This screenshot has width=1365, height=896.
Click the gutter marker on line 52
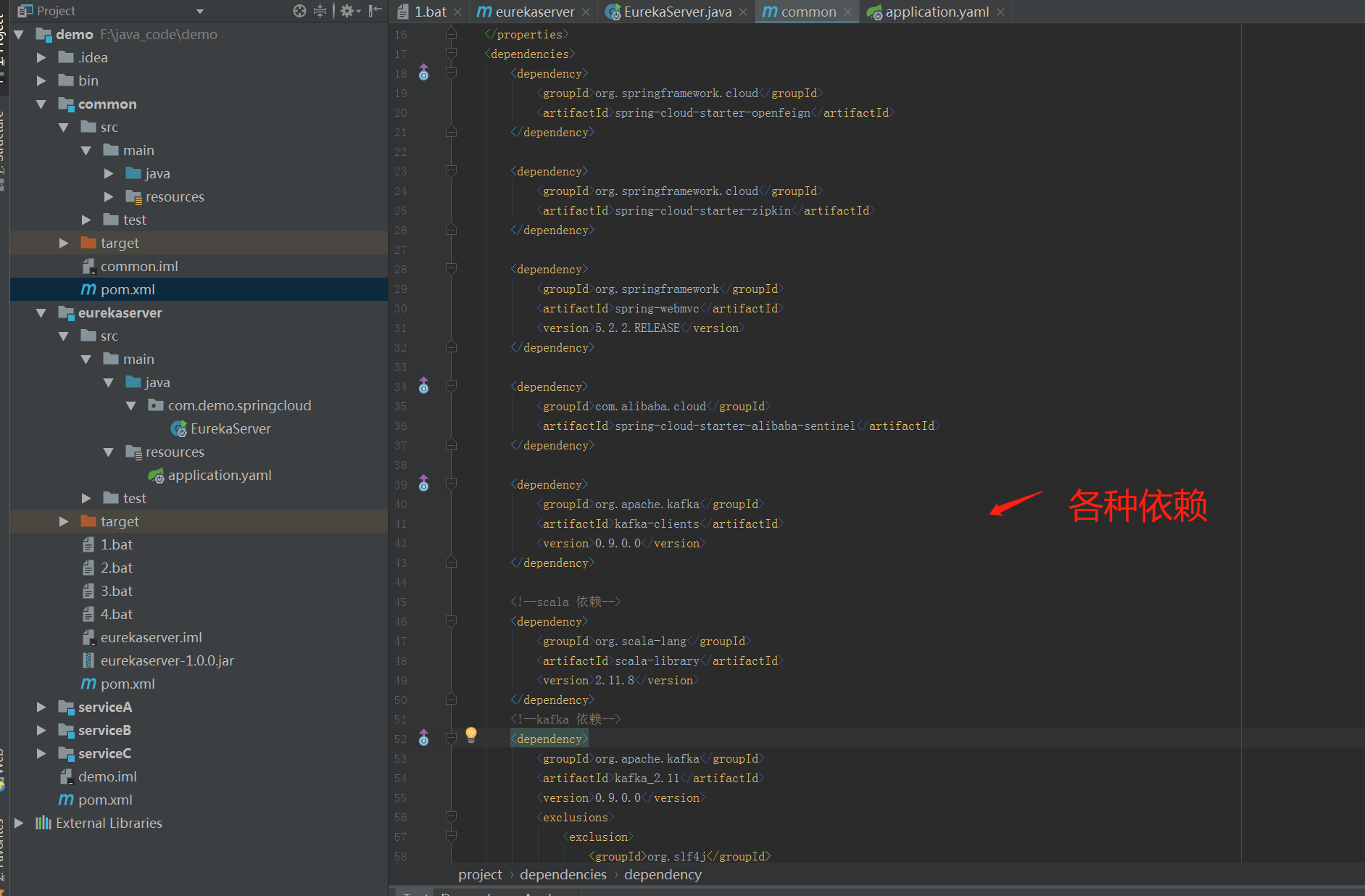(x=424, y=739)
